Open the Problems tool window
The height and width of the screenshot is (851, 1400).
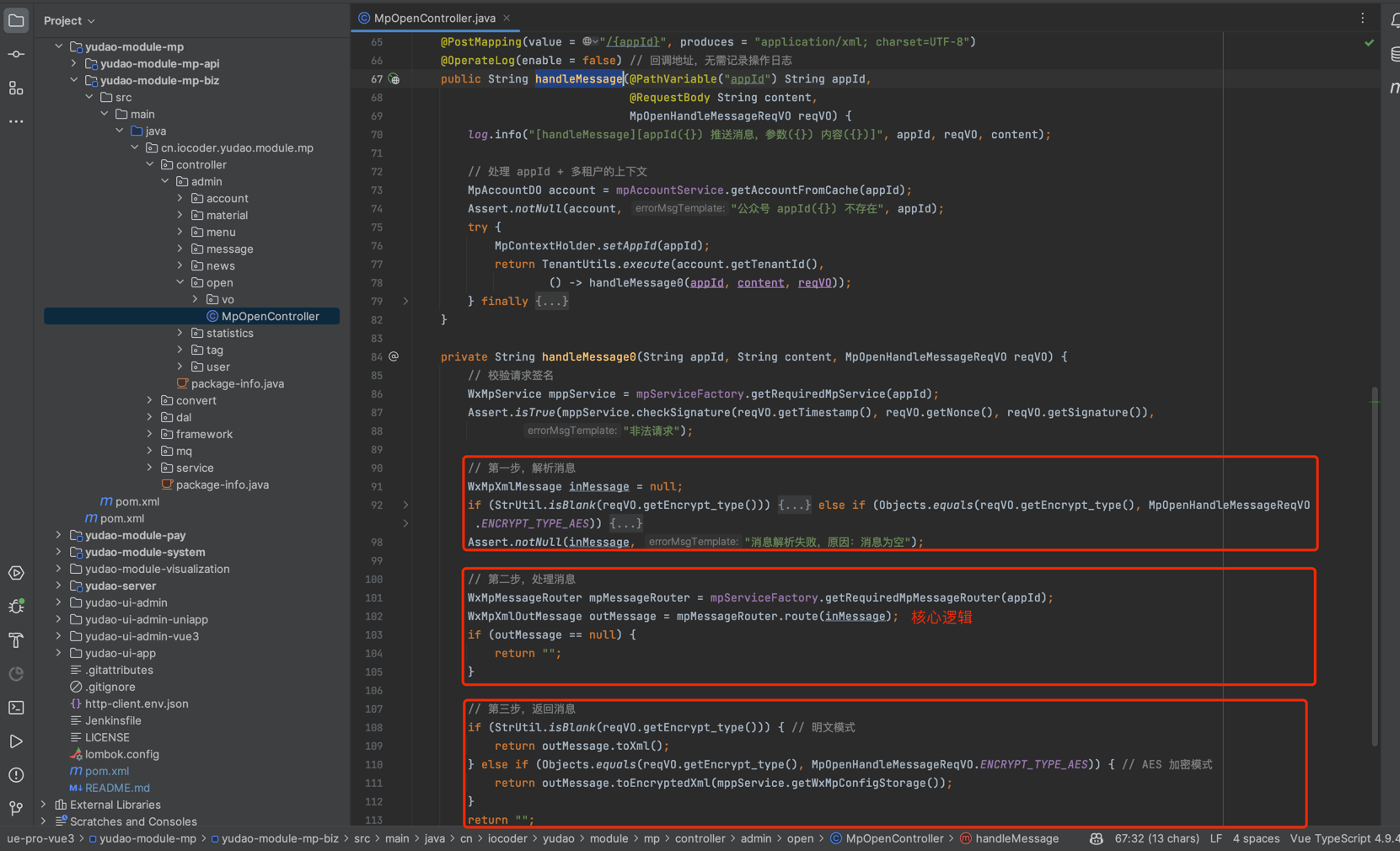[x=16, y=775]
